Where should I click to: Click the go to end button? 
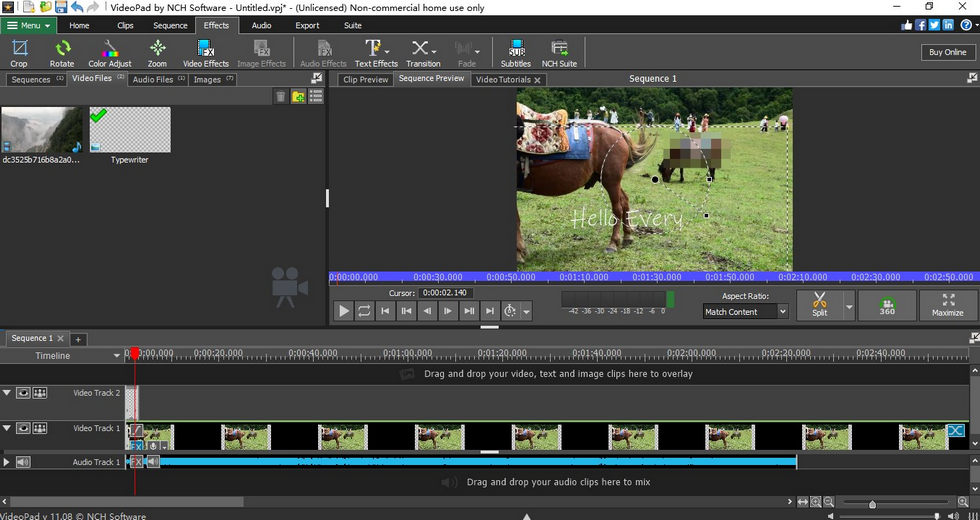point(490,311)
